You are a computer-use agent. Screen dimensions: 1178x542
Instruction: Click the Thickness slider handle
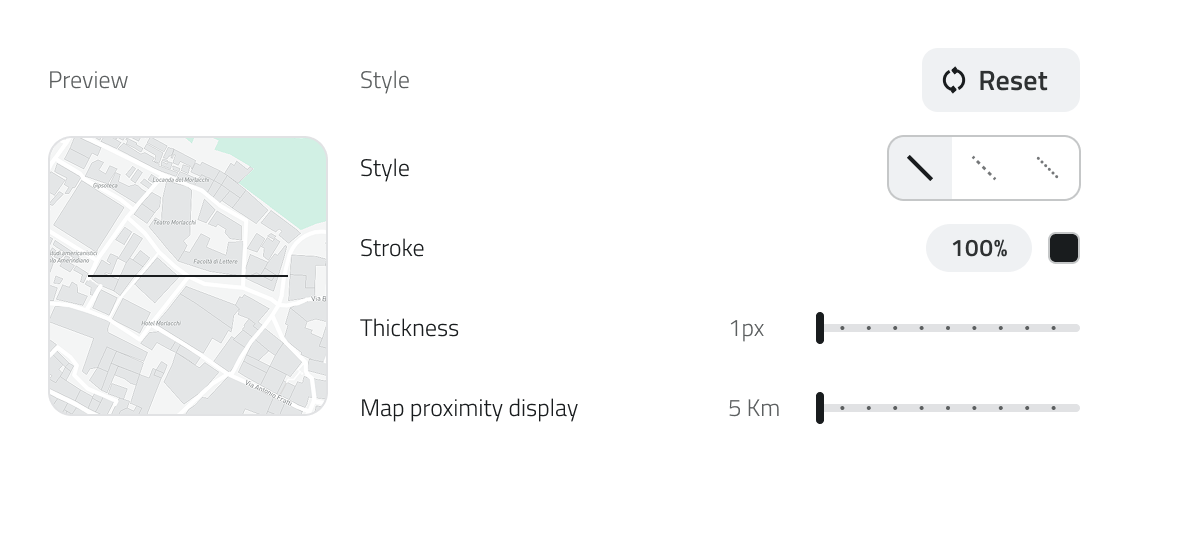point(820,328)
